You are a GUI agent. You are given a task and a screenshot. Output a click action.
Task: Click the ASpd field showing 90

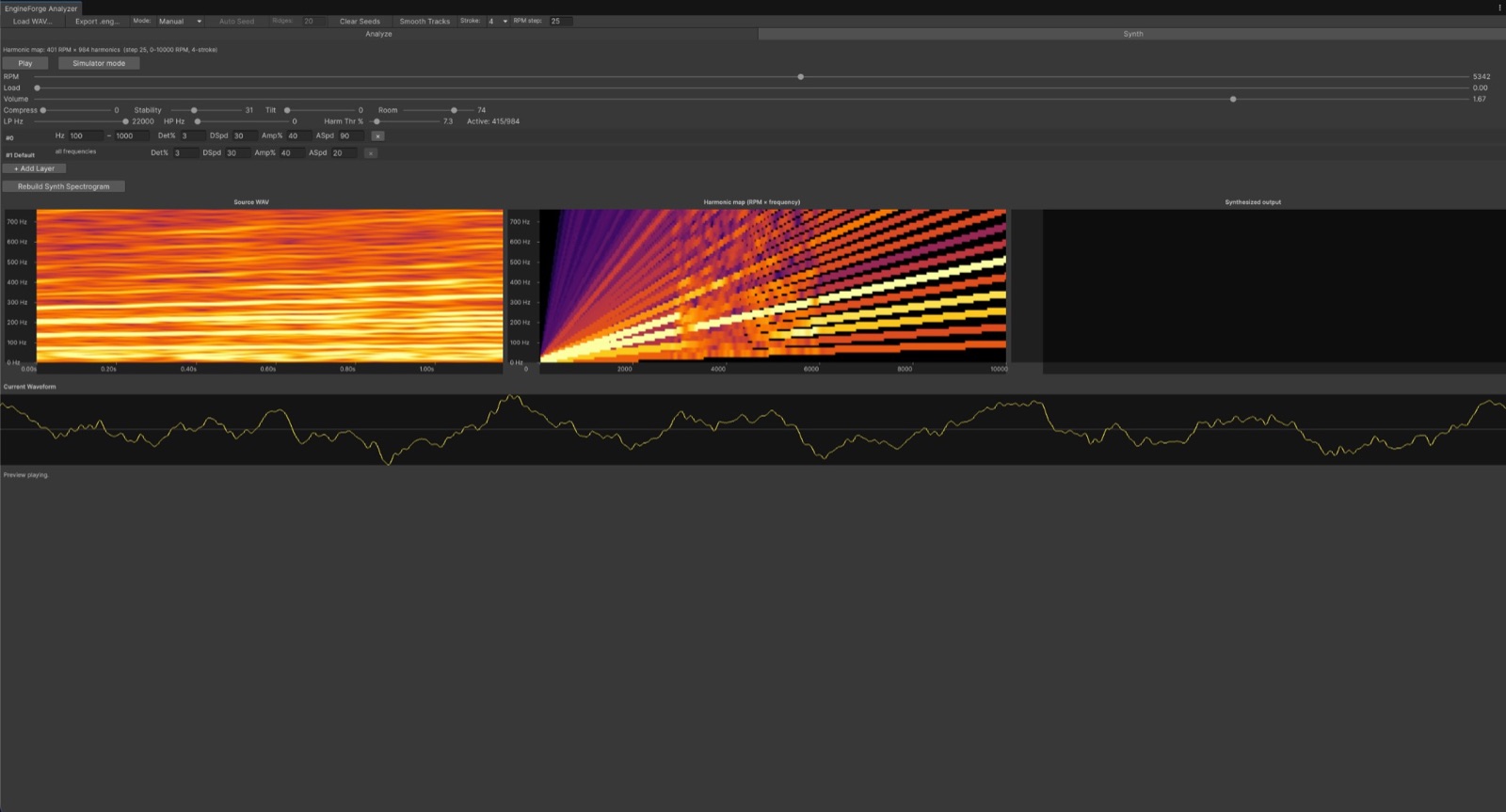(351, 136)
